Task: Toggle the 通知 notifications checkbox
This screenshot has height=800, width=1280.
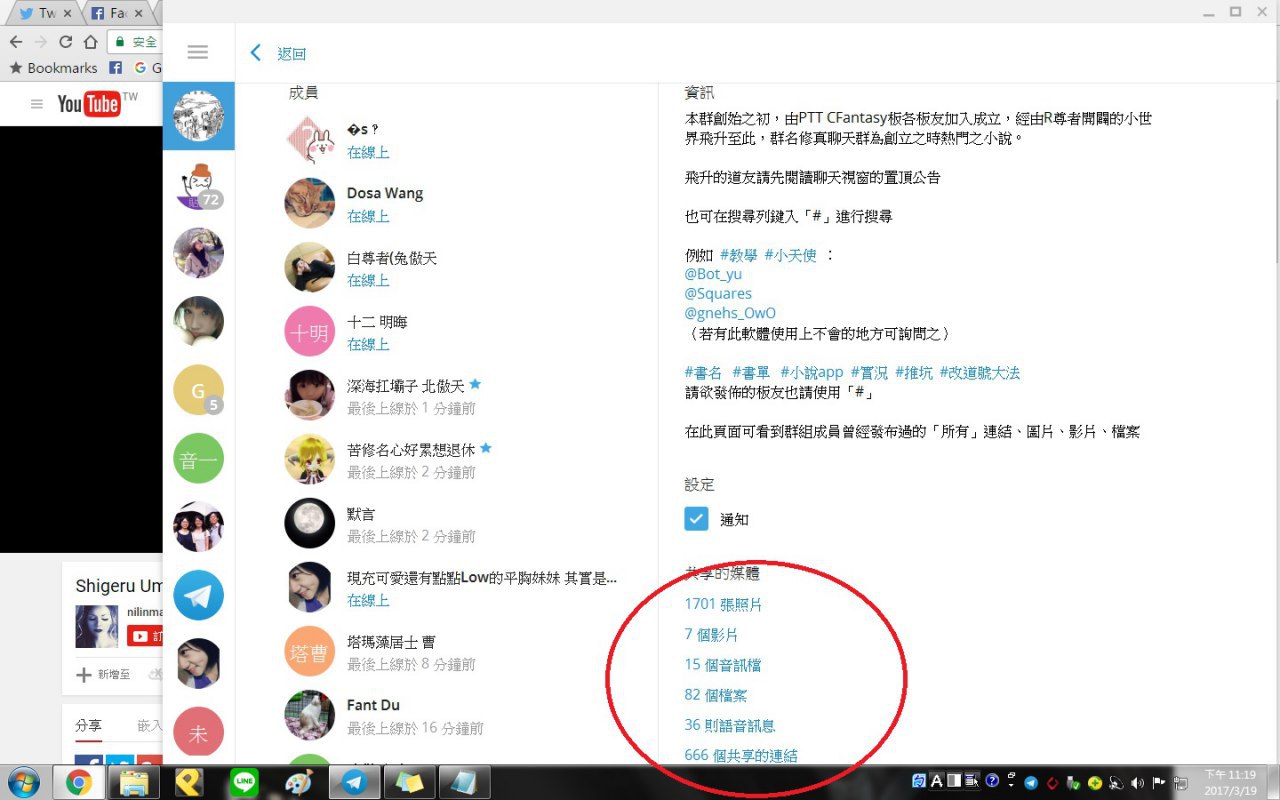Action: [697, 519]
